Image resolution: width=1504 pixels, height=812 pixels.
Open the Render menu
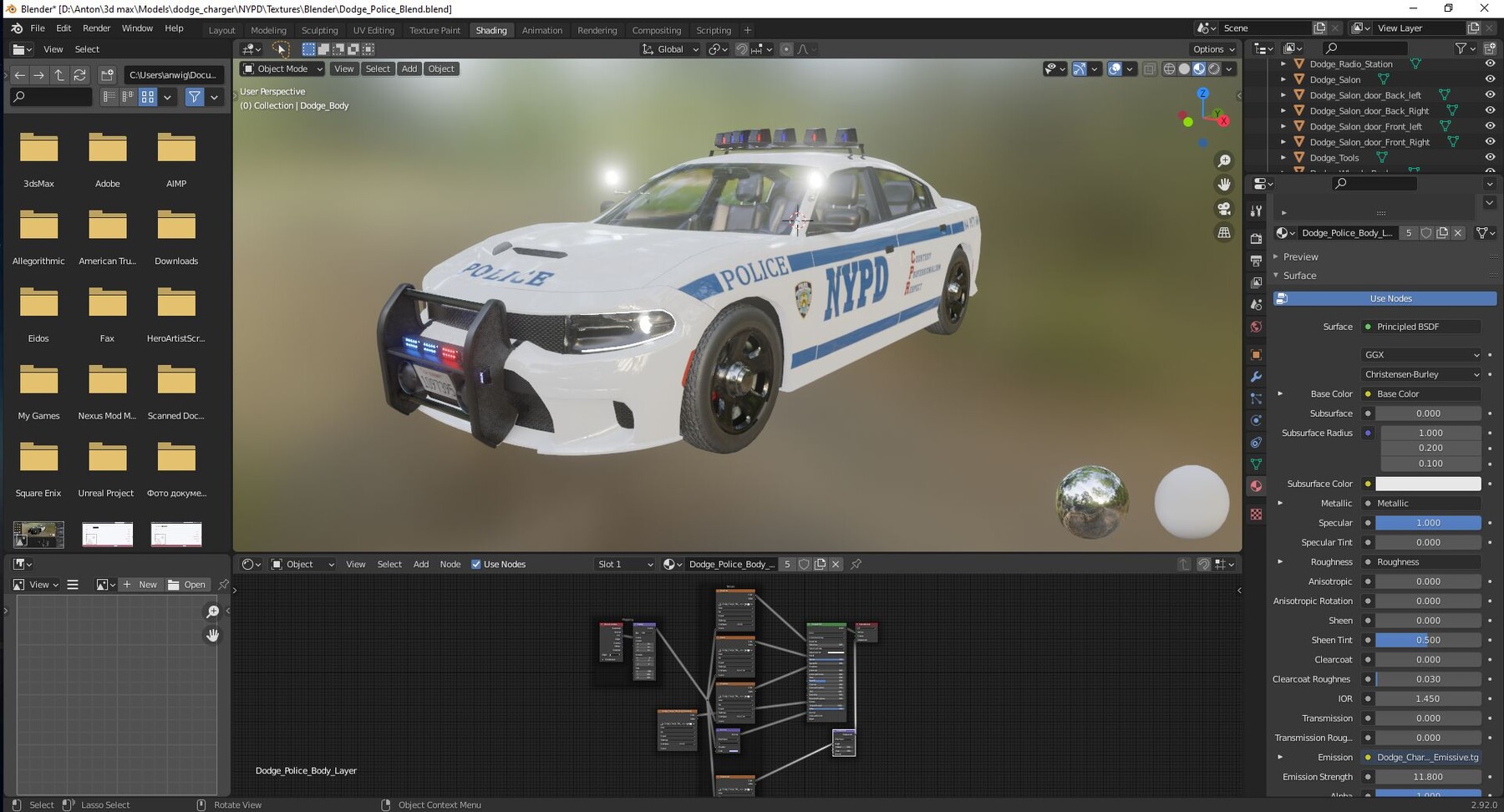click(96, 28)
